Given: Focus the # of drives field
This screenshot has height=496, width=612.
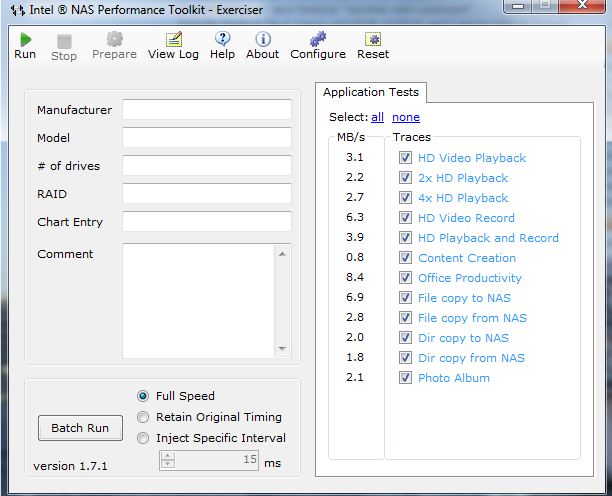Looking at the screenshot, I should pos(207,165).
